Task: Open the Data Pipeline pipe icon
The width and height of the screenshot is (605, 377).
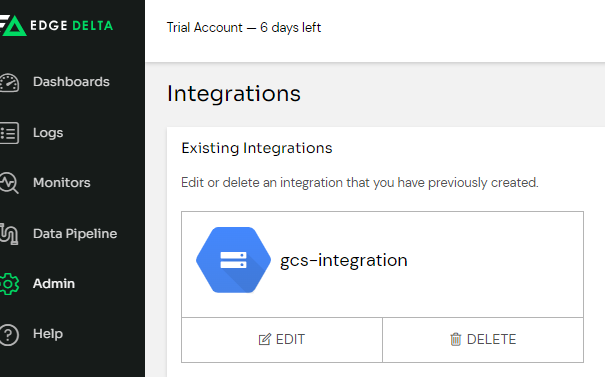Action: click(x=9, y=233)
